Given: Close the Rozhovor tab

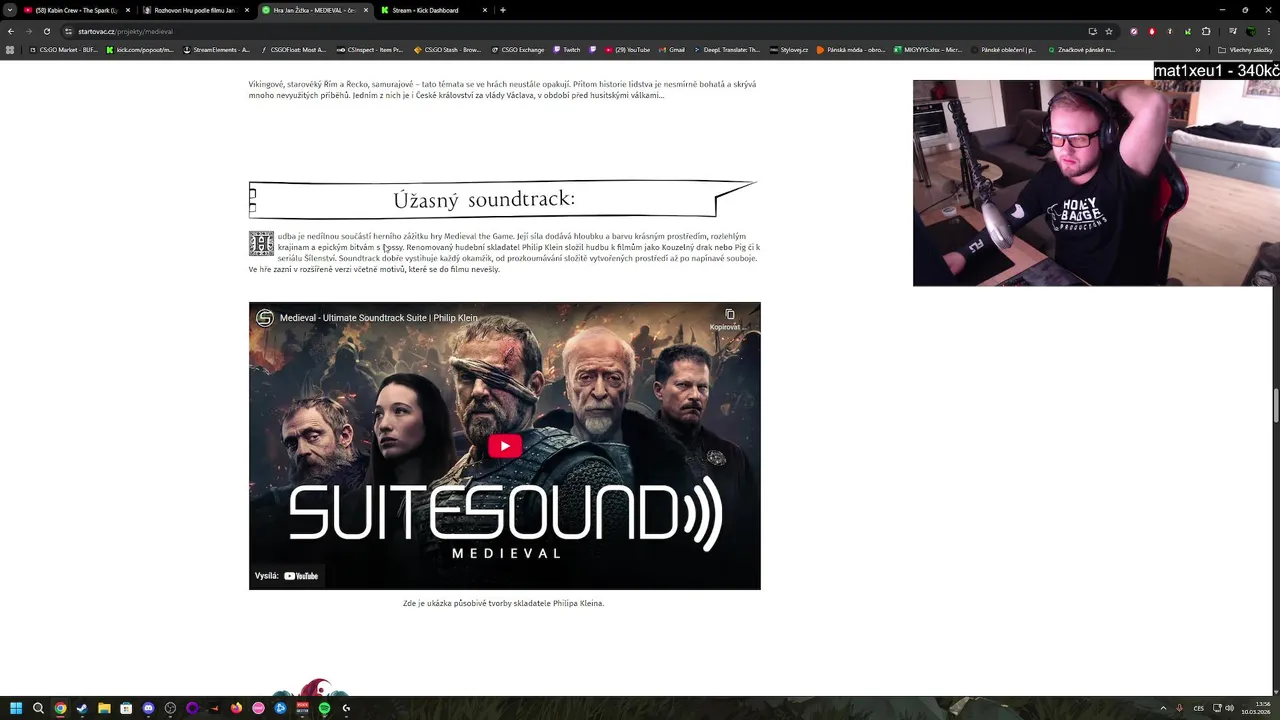Looking at the screenshot, I should pos(246,10).
